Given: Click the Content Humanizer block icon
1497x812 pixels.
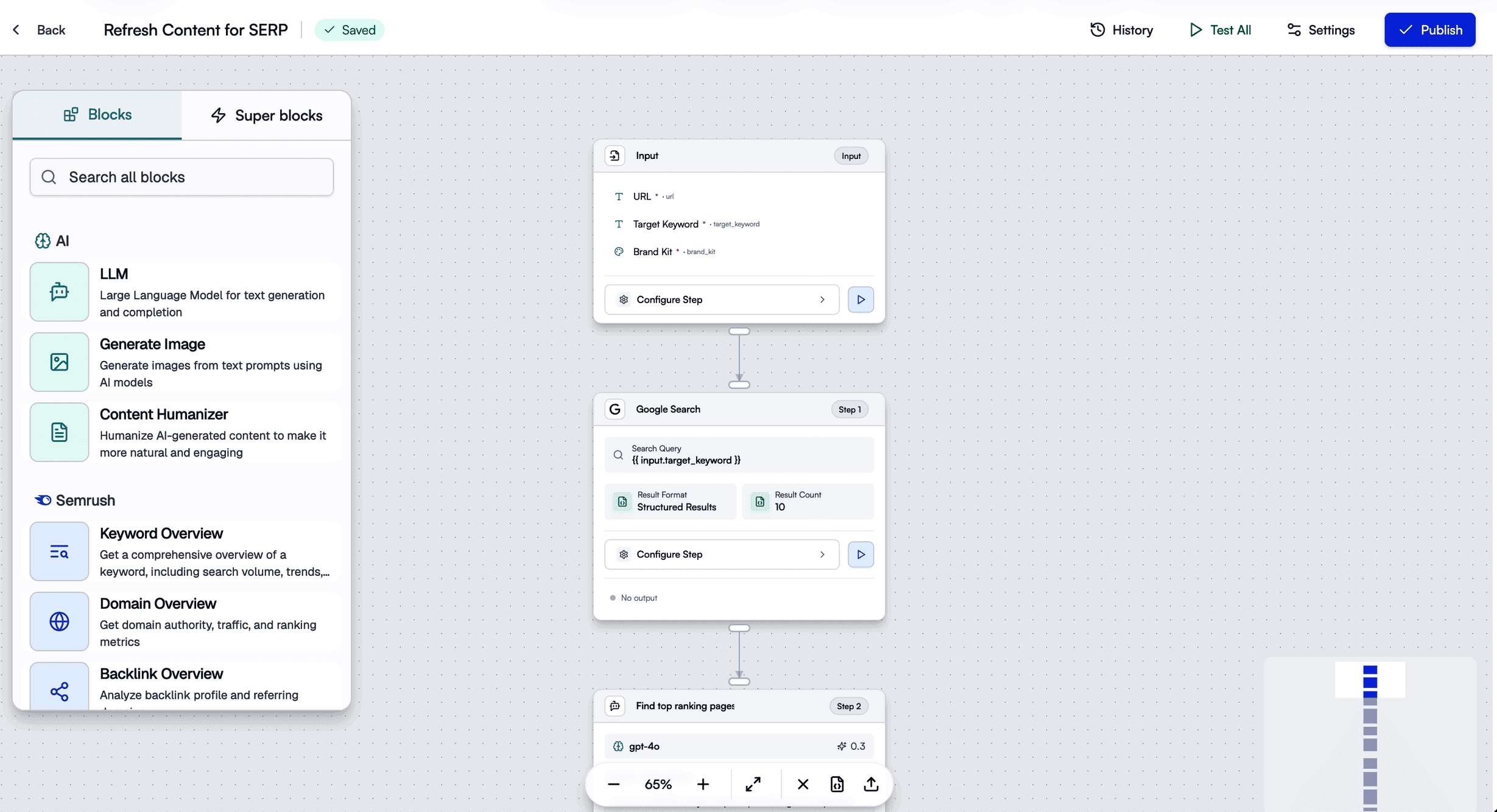Looking at the screenshot, I should click(59, 432).
